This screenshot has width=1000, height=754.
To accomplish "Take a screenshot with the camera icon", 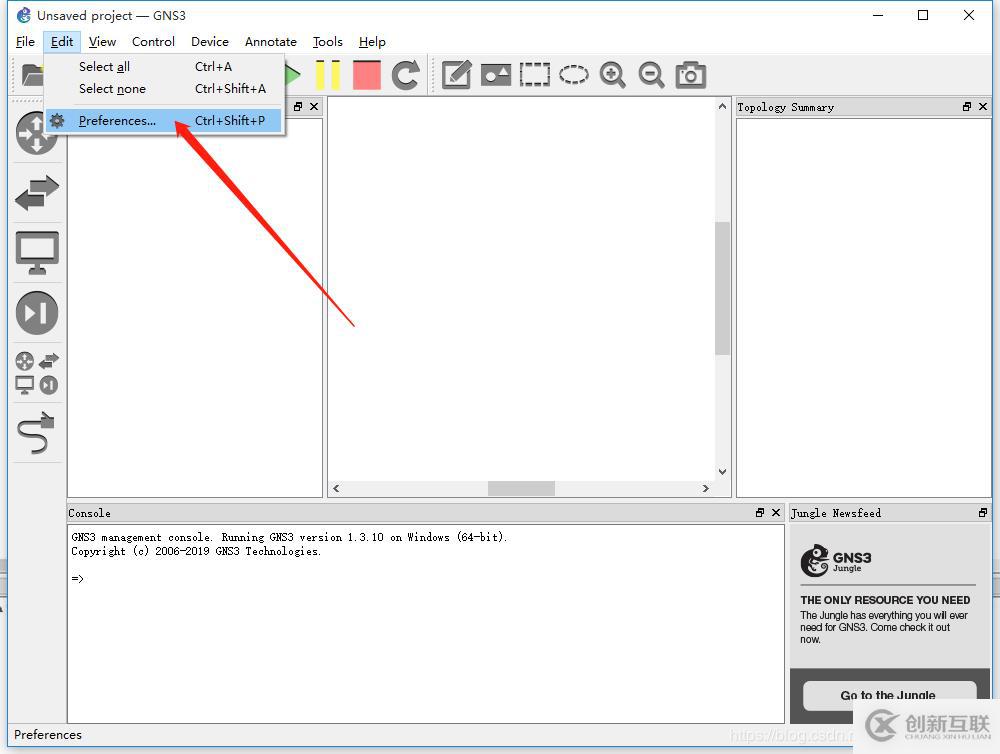I will pyautogui.click(x=691, y=75).
